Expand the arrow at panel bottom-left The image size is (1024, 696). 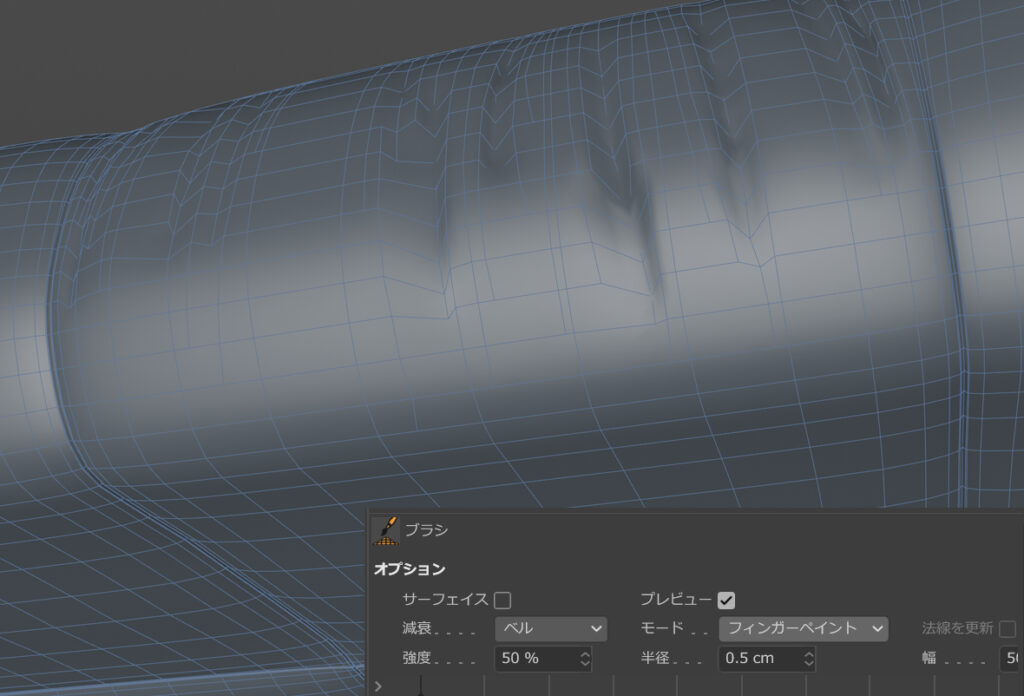(x=377, y=686)
